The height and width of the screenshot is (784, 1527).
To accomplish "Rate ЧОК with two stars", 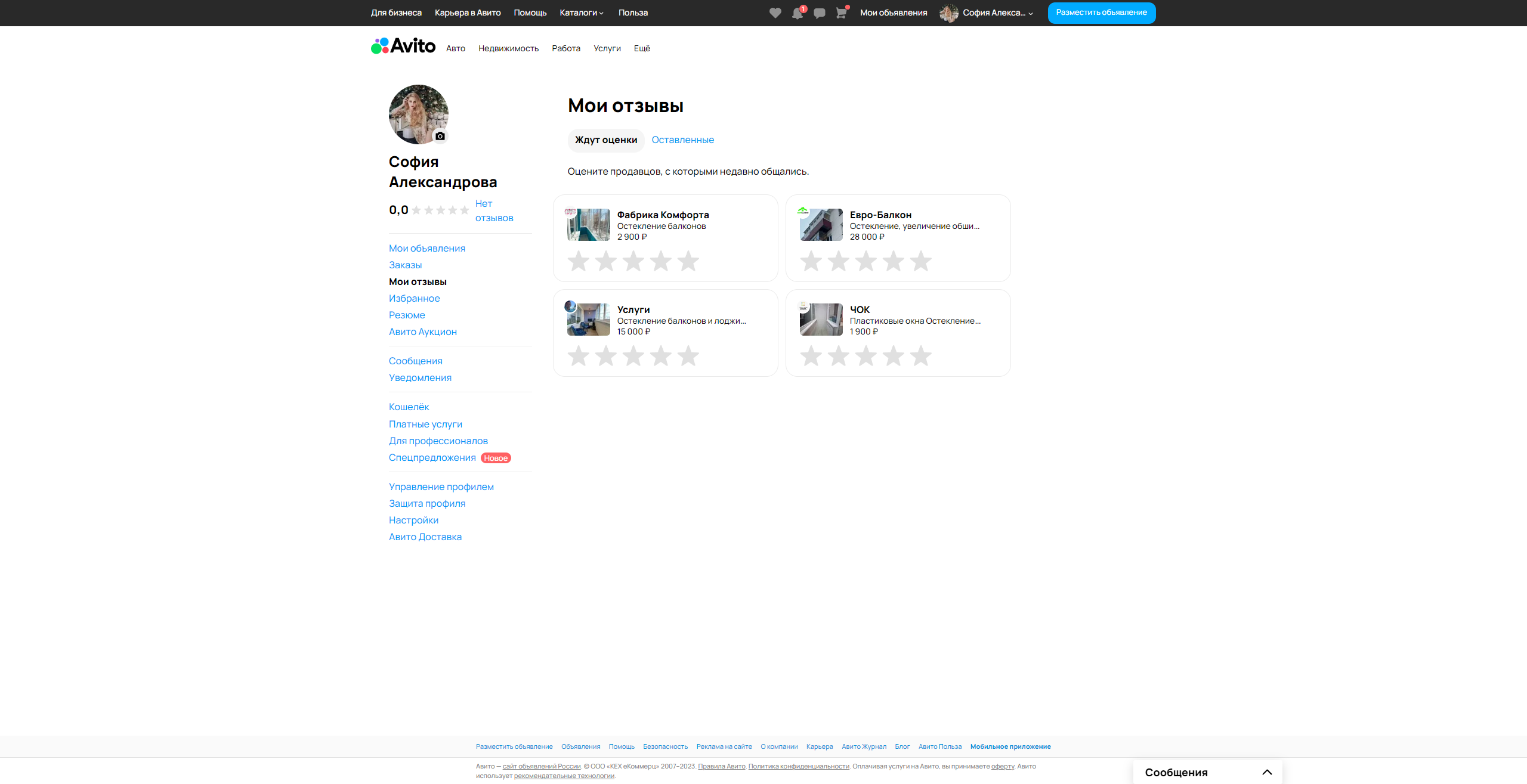I will pyautogui.click(x=839, y=356).
